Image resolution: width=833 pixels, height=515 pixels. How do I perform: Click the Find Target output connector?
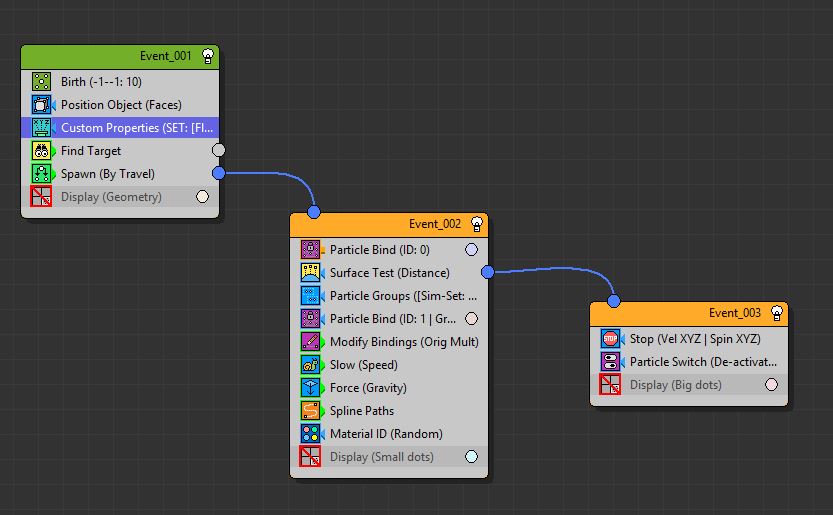tap(218, 150)
